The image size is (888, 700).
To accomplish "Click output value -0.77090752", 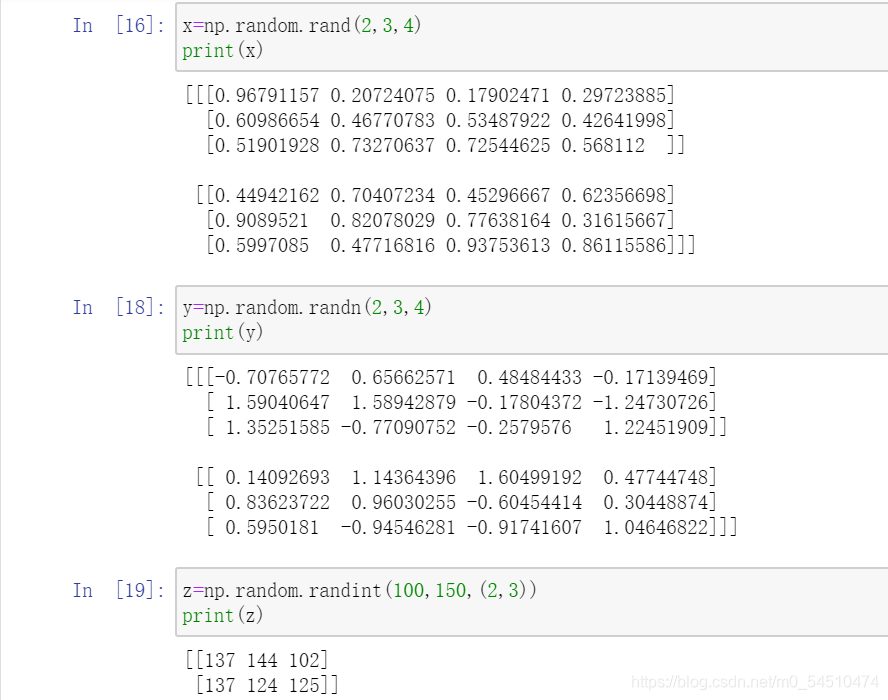I will pos(399,428).
